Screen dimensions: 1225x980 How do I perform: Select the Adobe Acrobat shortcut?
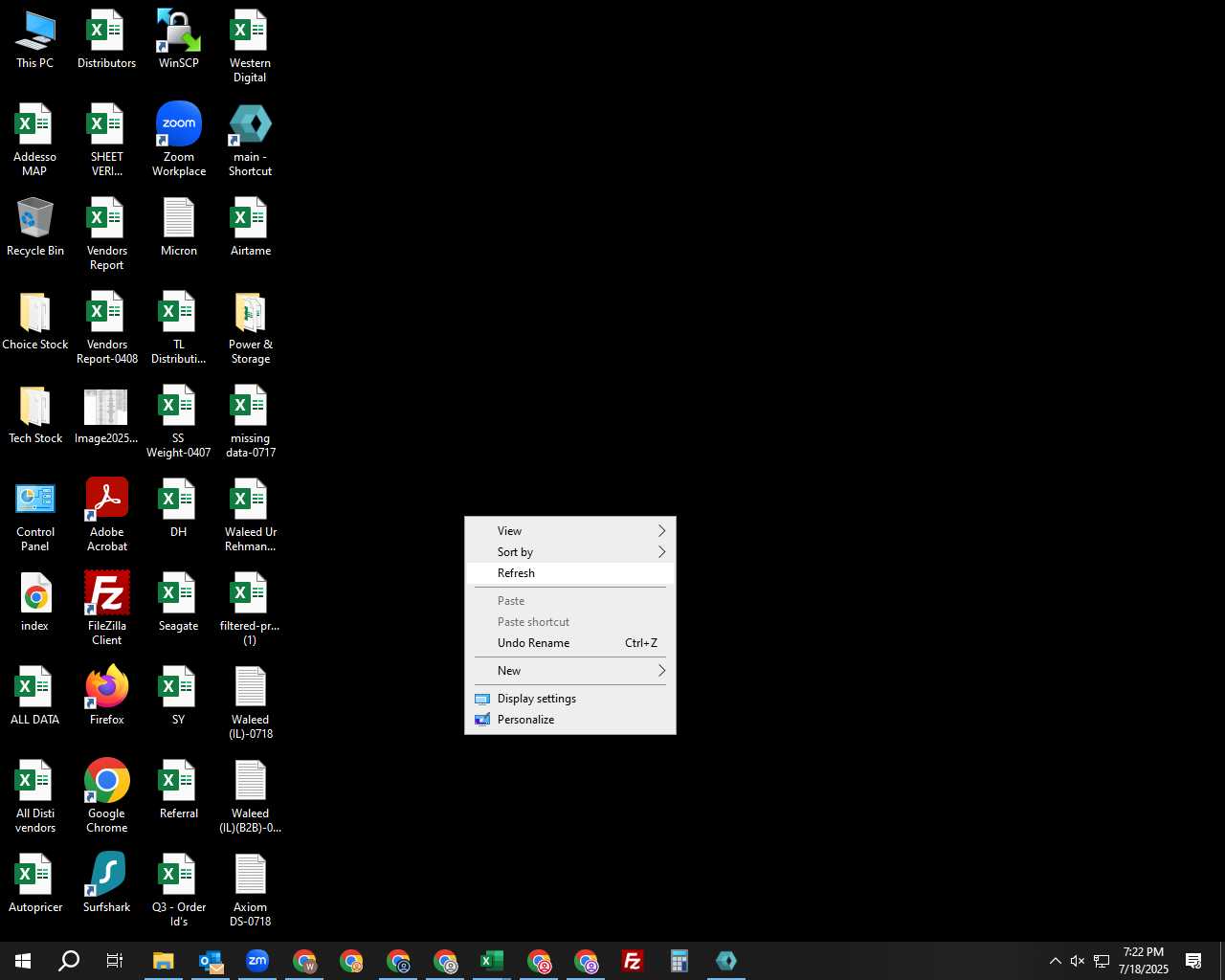tap(106, 516)
